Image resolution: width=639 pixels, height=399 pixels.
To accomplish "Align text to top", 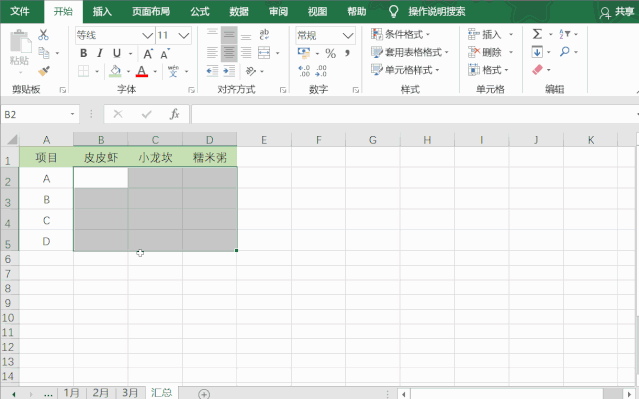I will [212, 35].
